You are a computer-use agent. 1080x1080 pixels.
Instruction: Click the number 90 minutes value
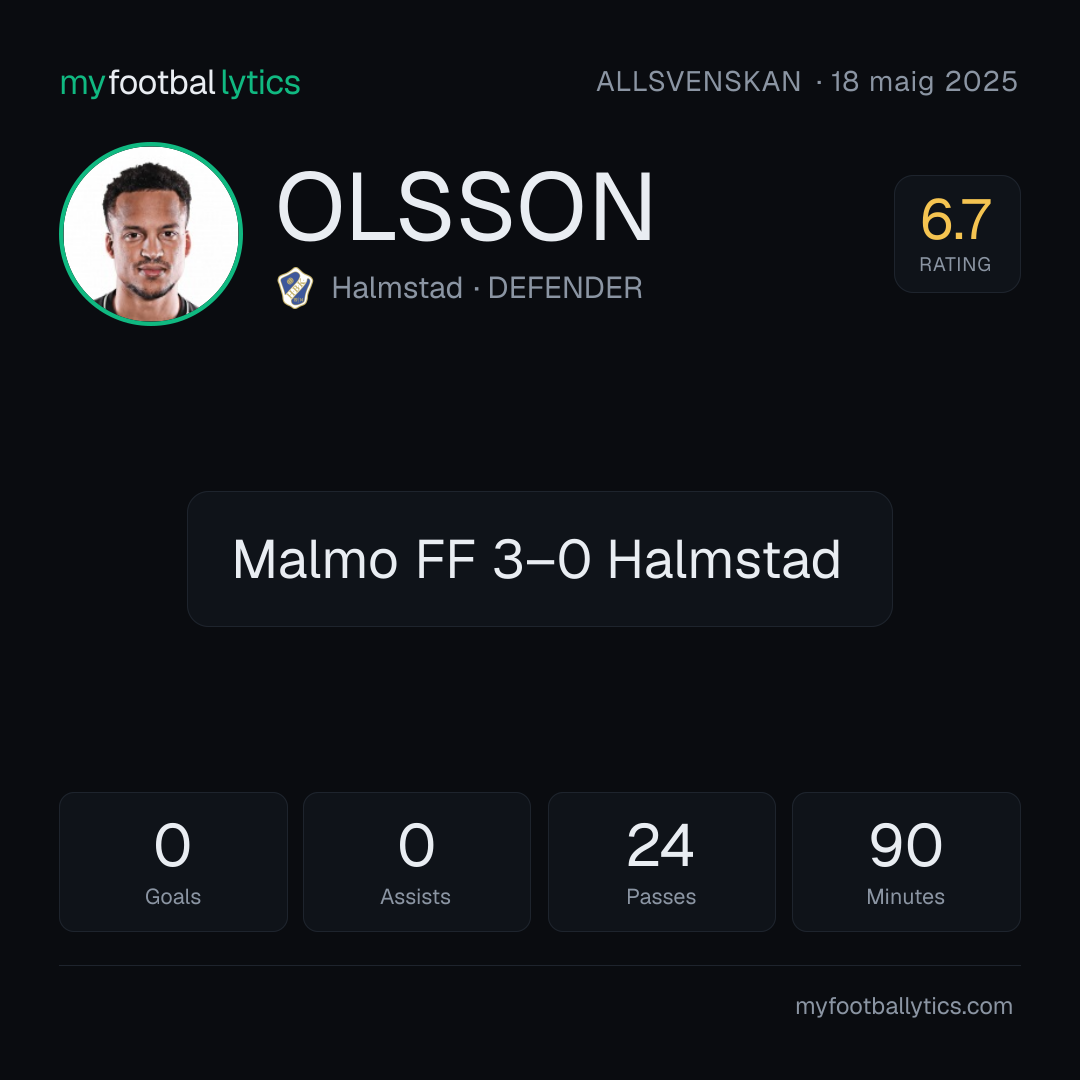905,845
